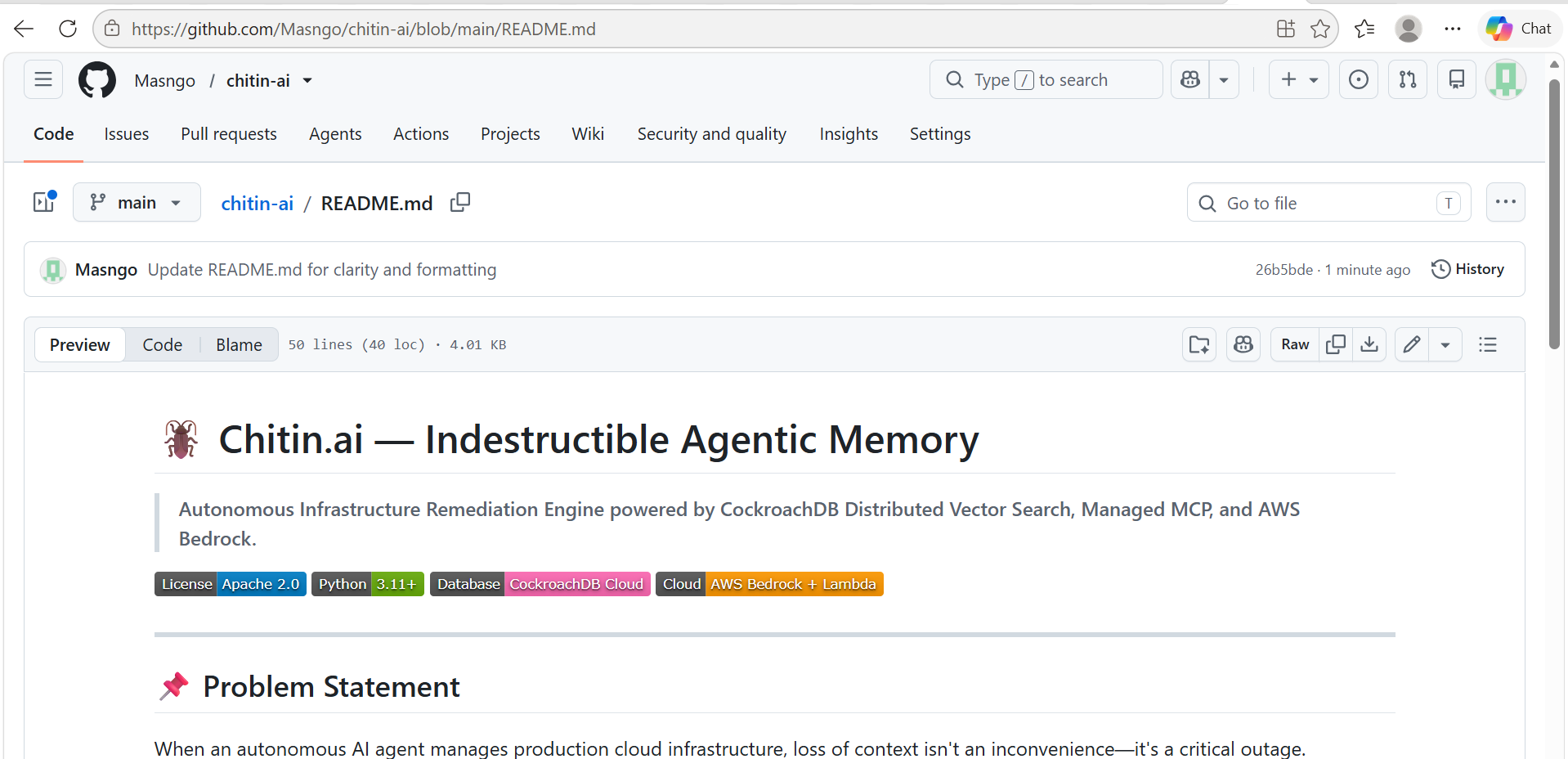Screen dimensions: 1568x759
Task: View file commit History
Action: tap(1467, 269)
